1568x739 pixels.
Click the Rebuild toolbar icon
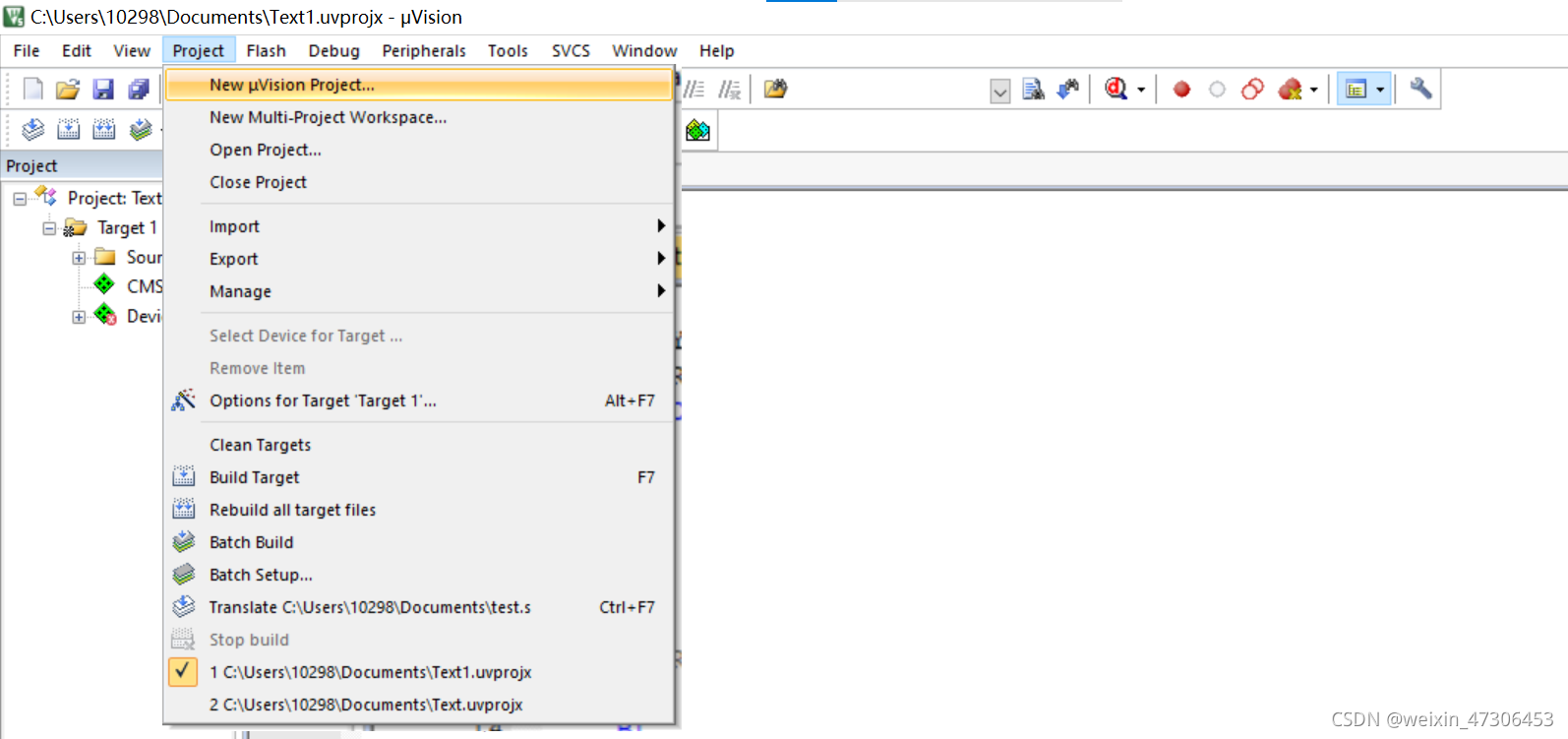pos(103,129)
